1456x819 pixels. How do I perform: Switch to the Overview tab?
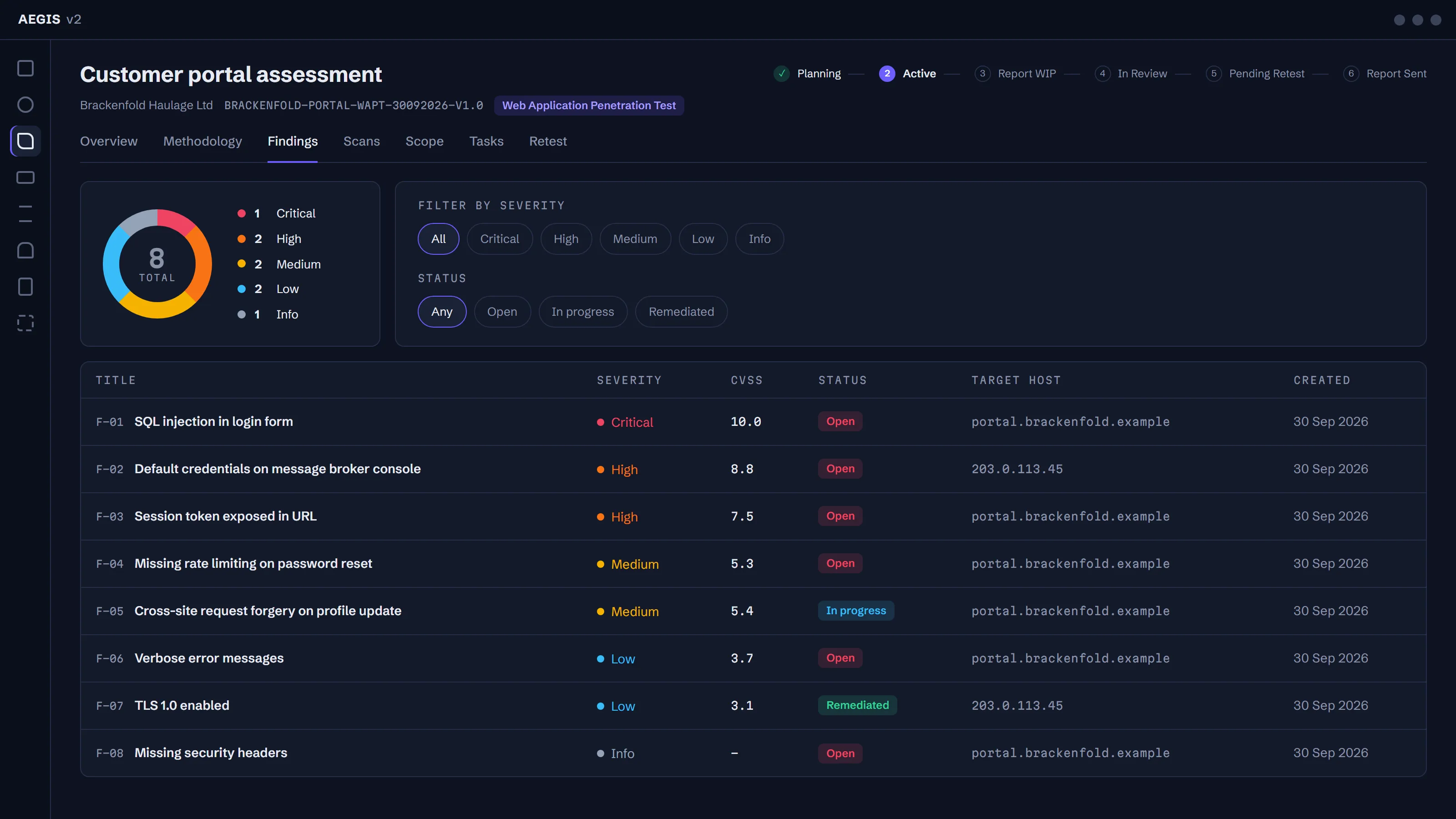click(x=109, y=142)
